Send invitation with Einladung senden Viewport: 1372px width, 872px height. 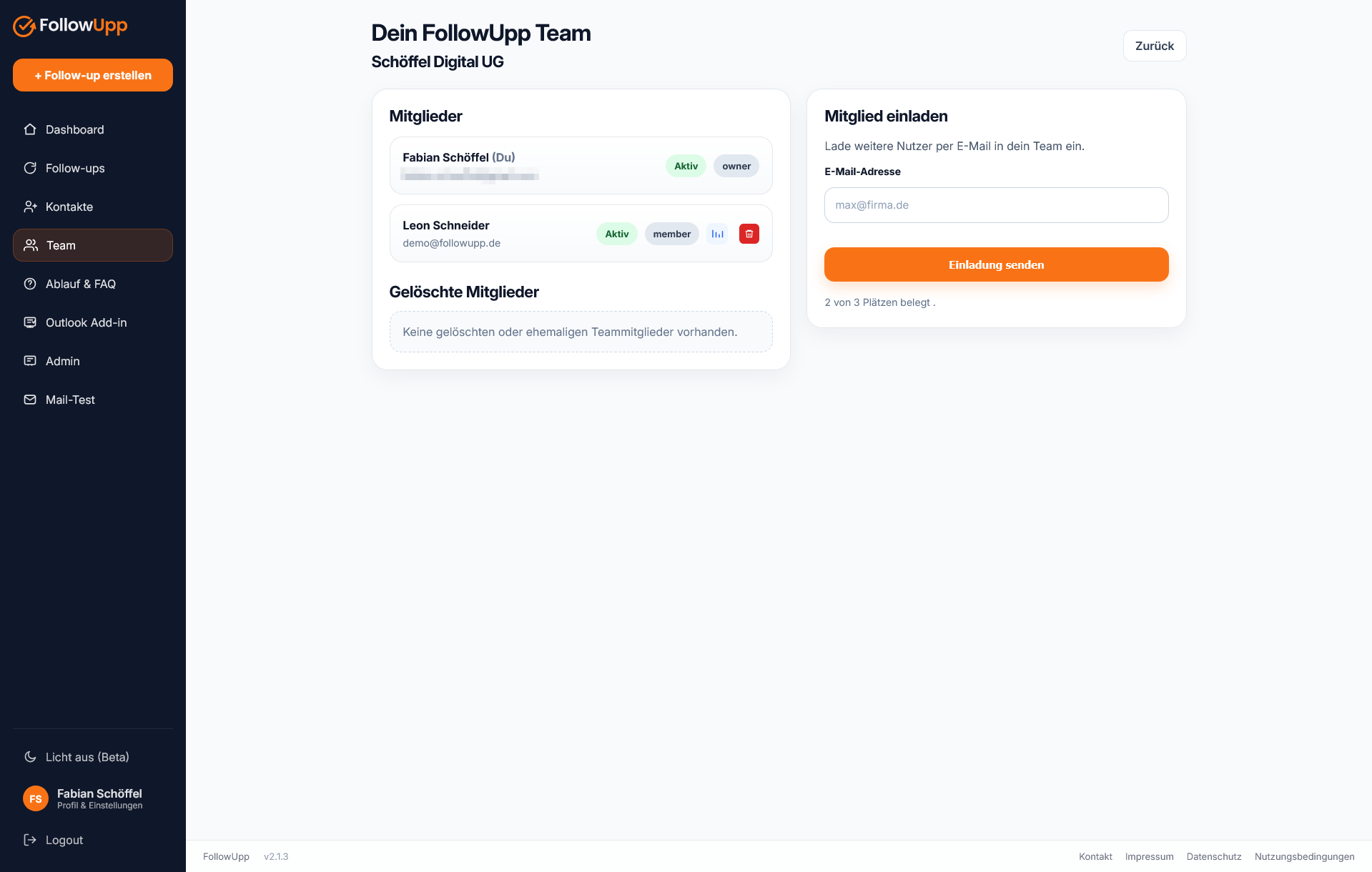996,264
